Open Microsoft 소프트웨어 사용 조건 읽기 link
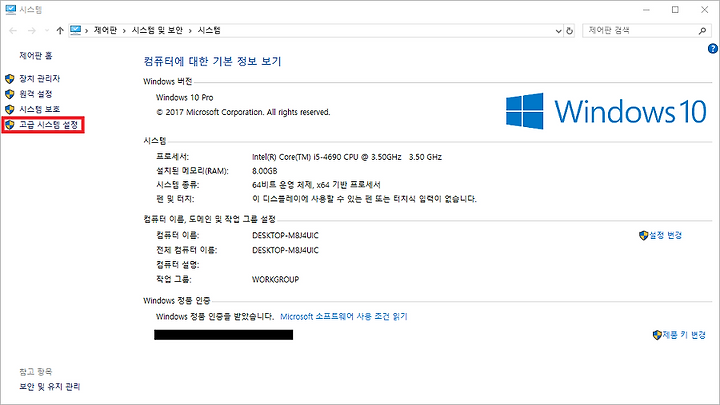 [x=344, y=316]
